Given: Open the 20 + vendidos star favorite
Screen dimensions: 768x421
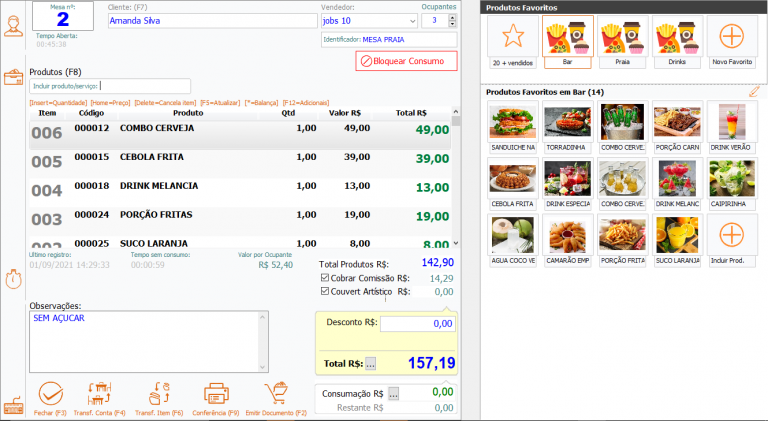Looking at the screenshot, I should click(x=512, y=38).
